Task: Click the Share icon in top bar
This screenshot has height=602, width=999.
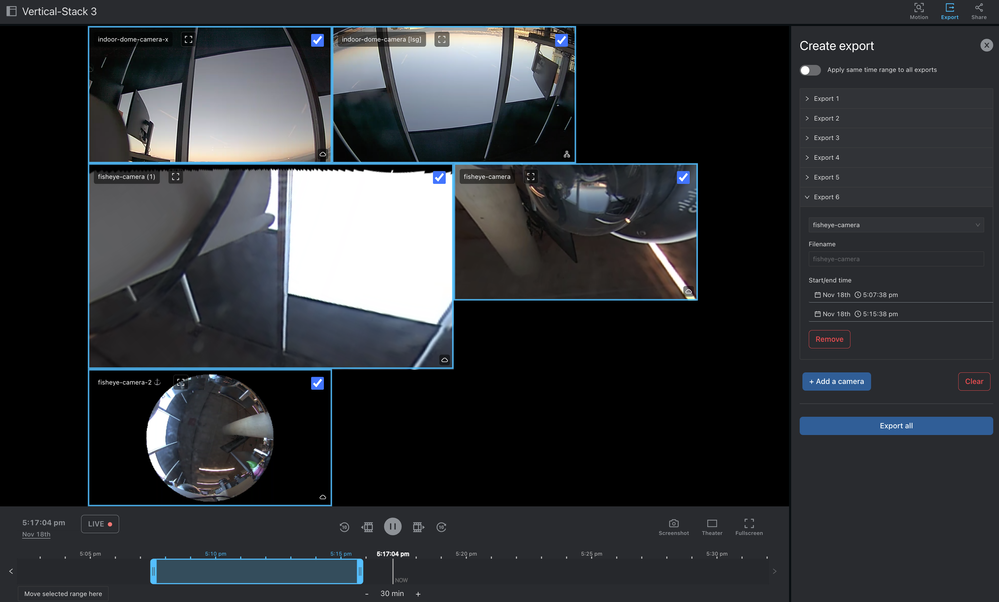Action: (978, 11)
